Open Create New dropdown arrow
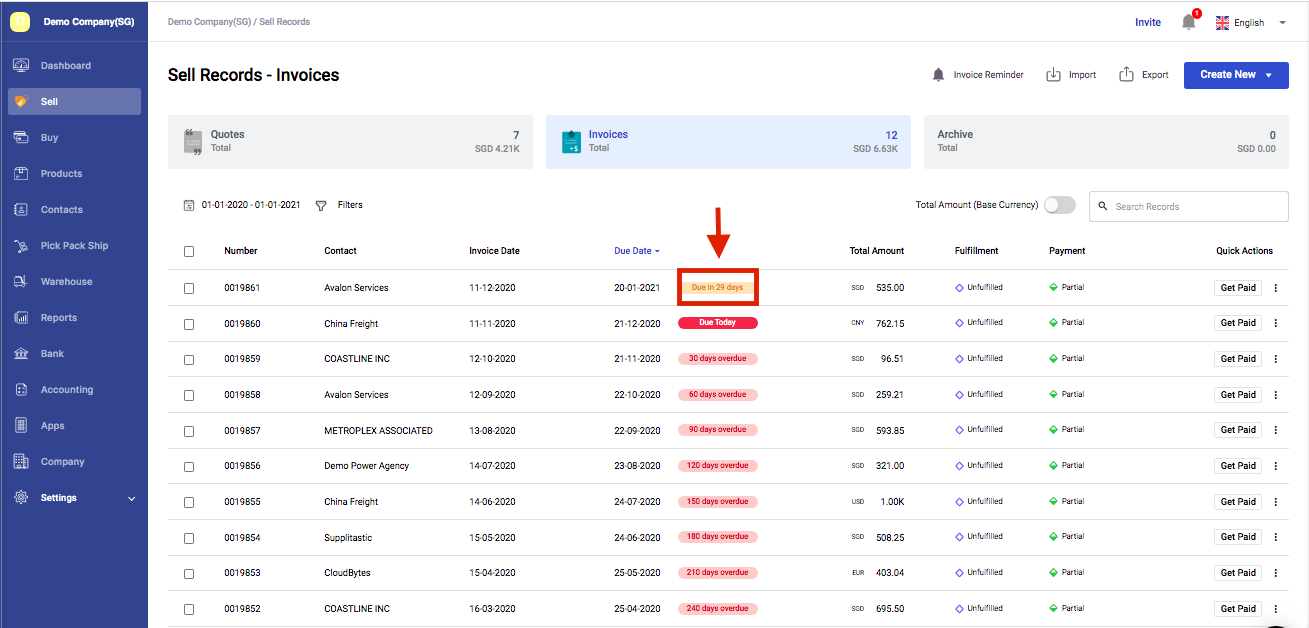Image resolution: width=1309 pixels, height=628 pixels. click(1269, 75)
